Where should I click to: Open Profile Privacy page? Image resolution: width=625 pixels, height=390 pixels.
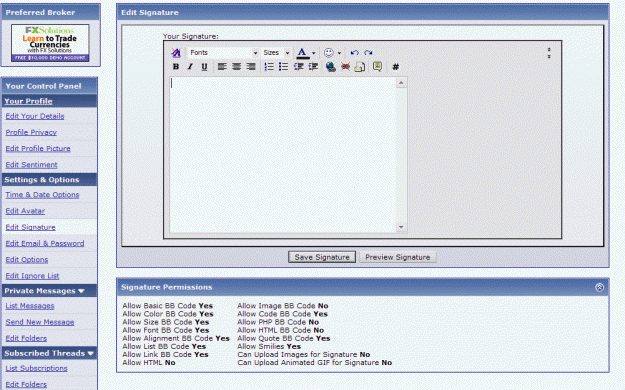(31, 132)
